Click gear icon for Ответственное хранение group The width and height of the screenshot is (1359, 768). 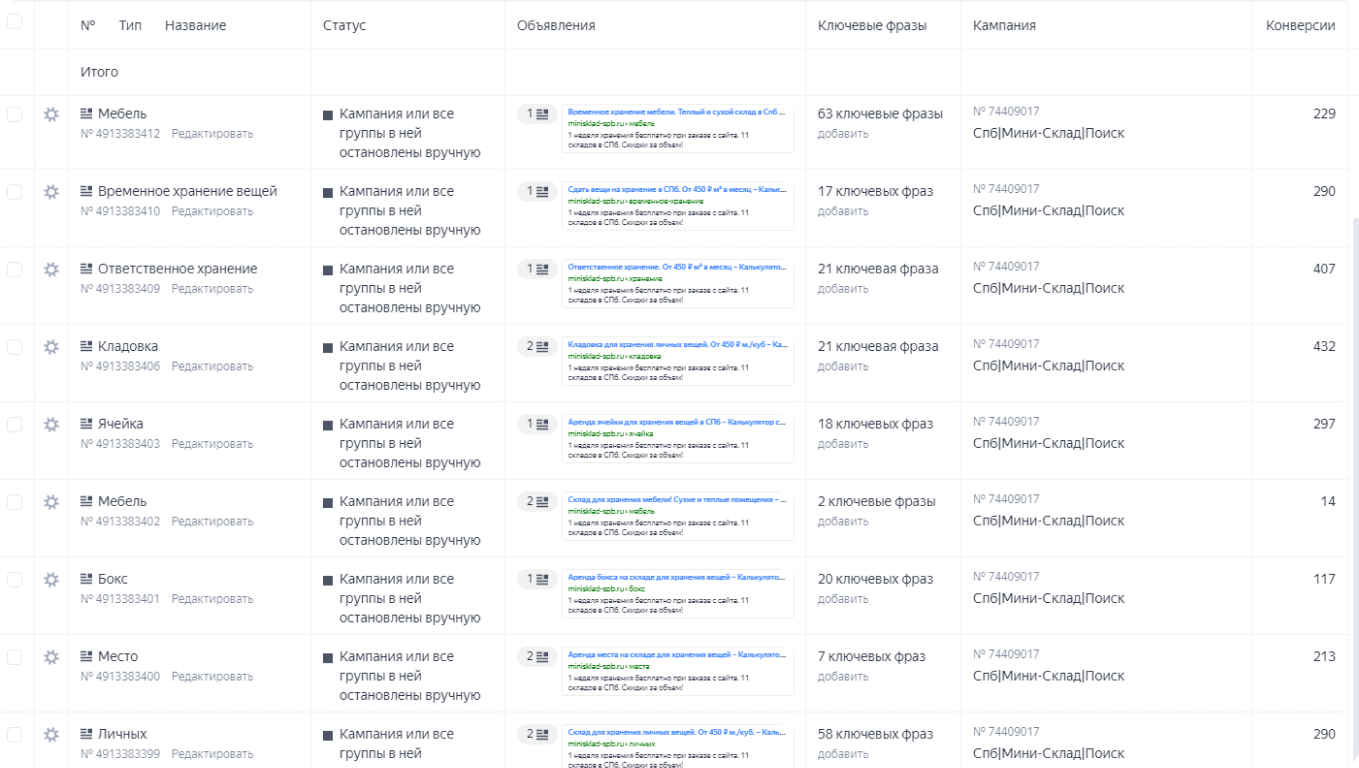(x=51, y=269)
